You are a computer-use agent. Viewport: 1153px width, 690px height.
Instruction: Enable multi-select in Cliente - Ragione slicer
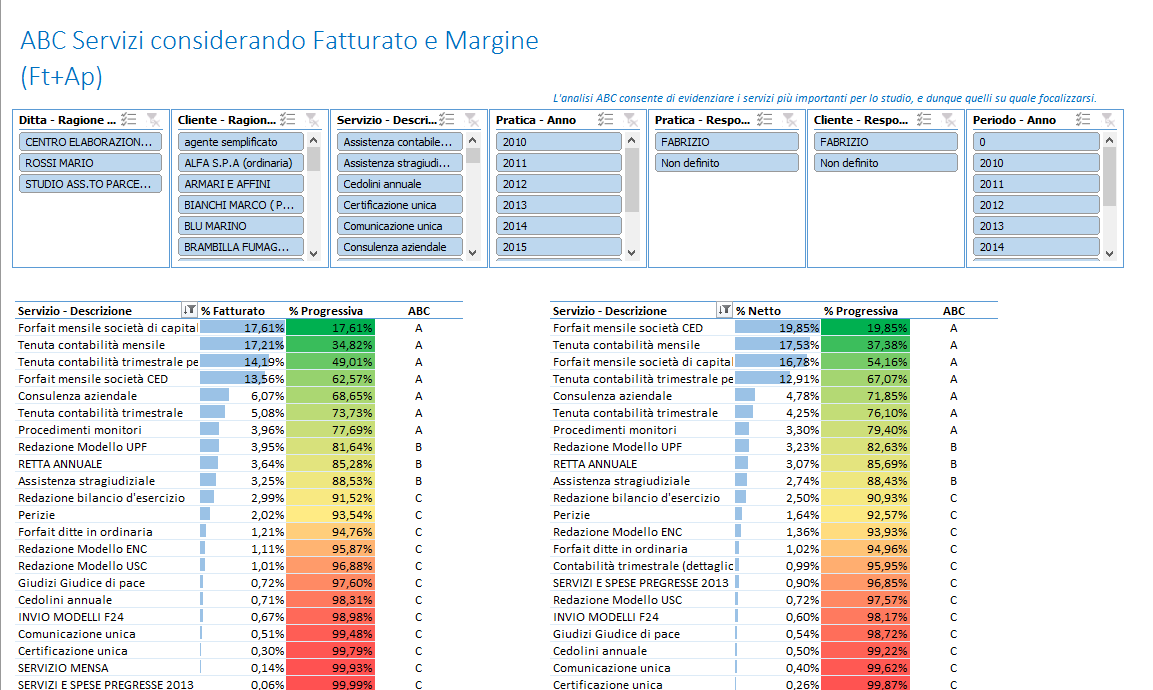click(x=288, y=119)
